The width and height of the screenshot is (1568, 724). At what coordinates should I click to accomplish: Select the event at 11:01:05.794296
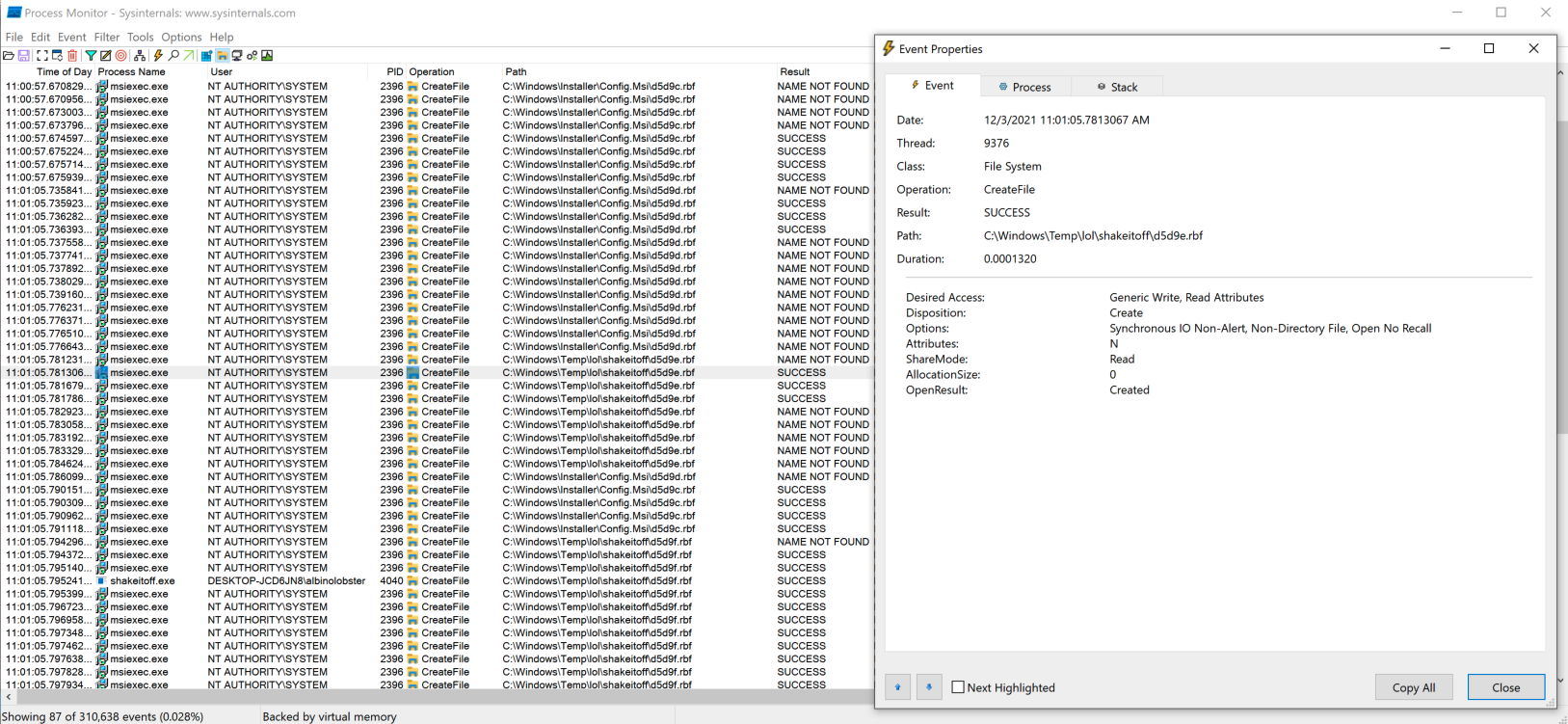[x=437, y=542]
